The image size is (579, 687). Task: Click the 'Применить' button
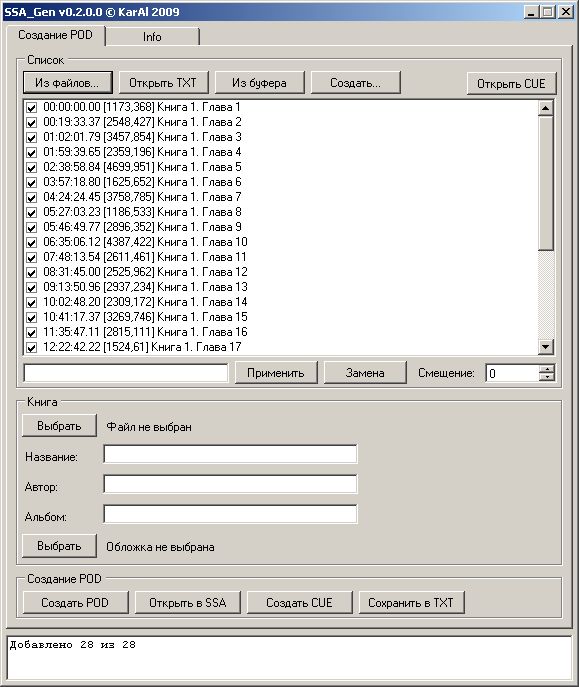tap(276, 373)
